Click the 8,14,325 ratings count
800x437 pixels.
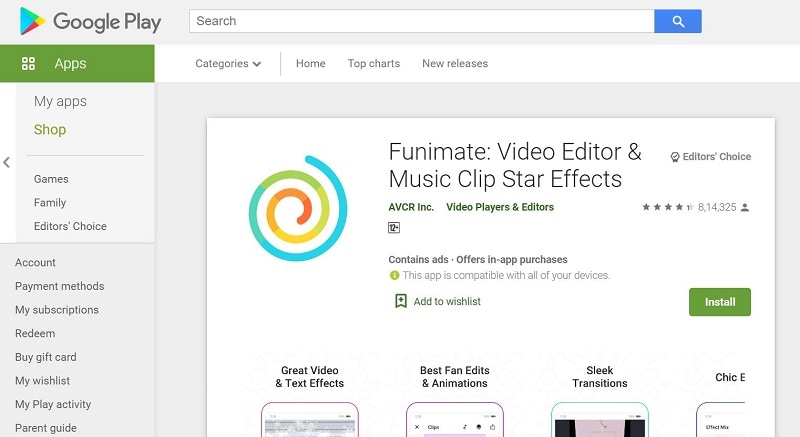coord(717,207)
